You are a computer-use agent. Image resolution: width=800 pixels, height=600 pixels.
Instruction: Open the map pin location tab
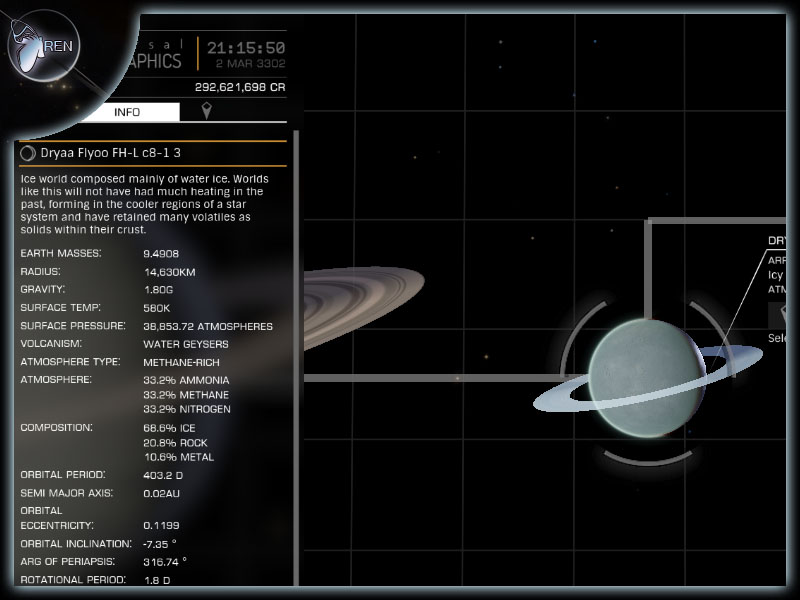pos(206,111)
